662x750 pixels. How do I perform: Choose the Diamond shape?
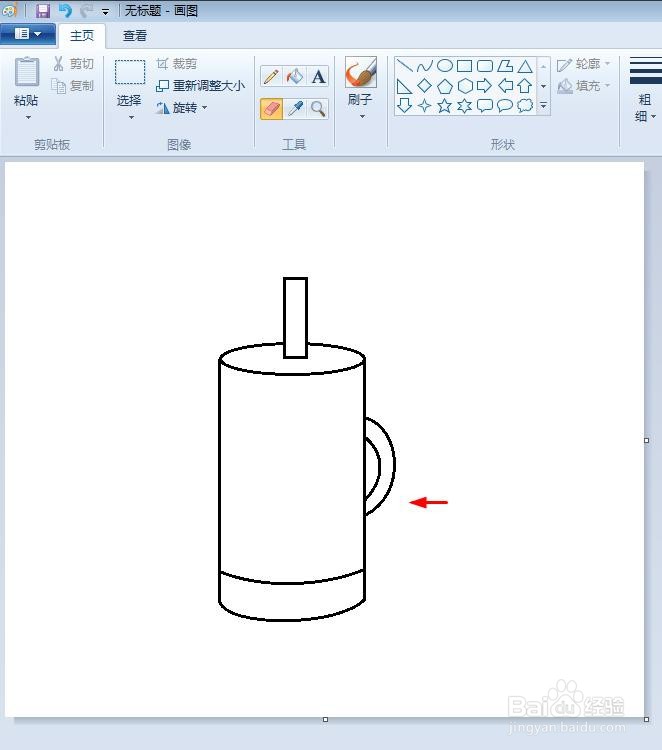[x=425, y=86]
